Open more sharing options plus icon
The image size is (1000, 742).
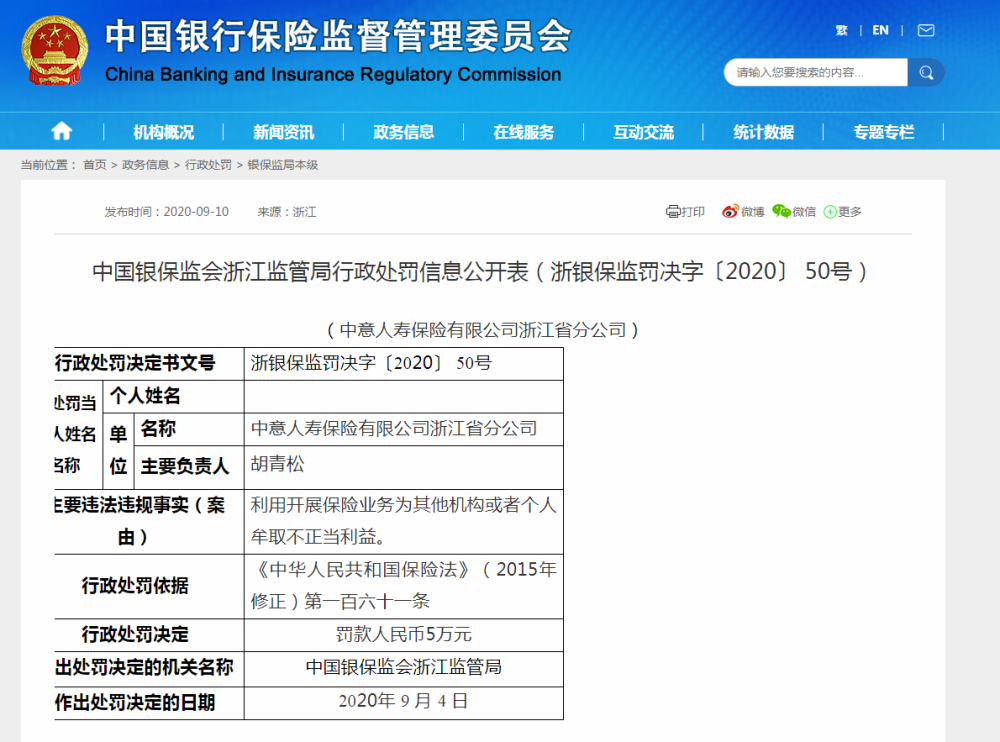(830, 212)
